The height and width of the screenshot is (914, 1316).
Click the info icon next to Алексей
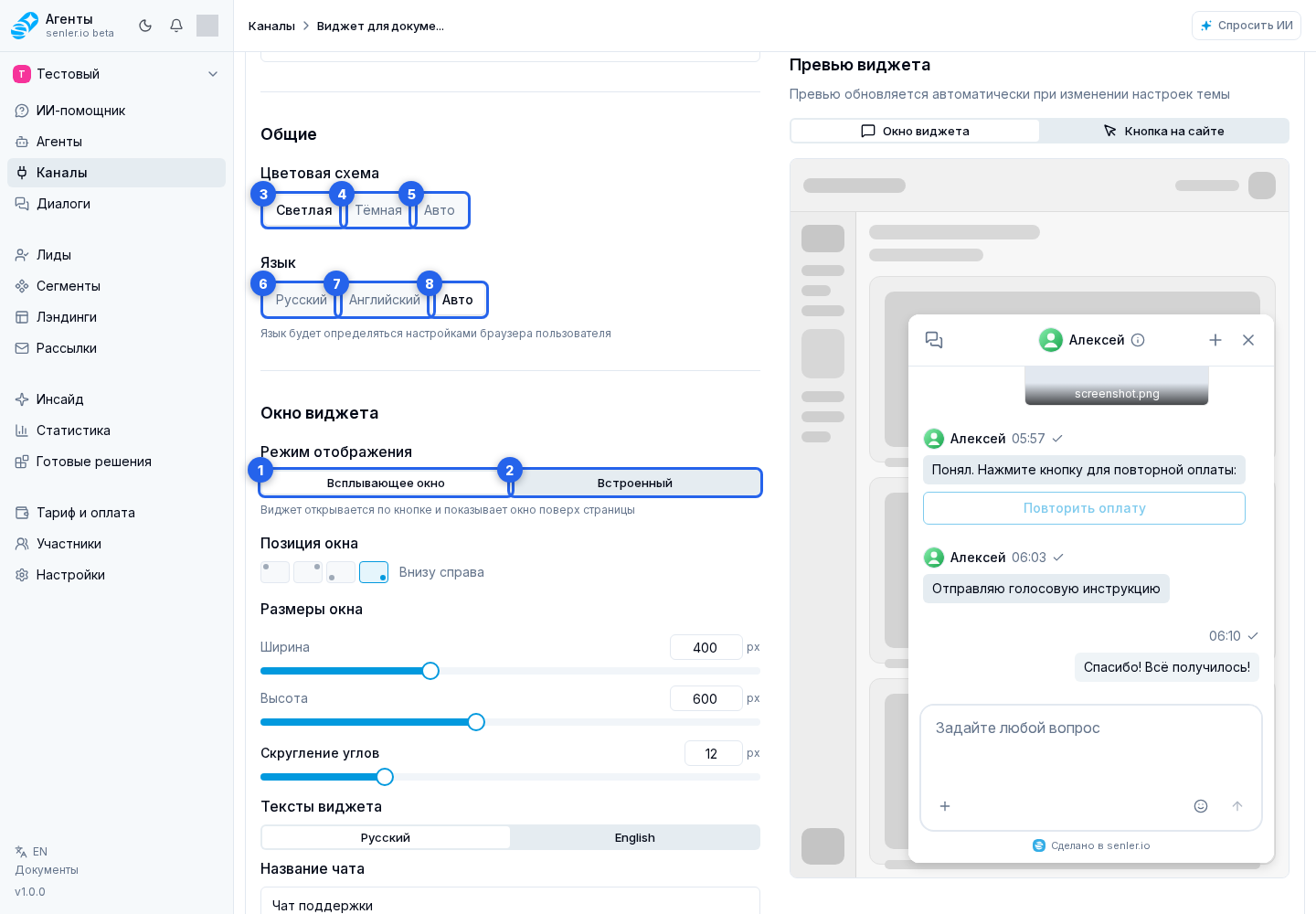pyautogui.click(x=1138, y=340)
